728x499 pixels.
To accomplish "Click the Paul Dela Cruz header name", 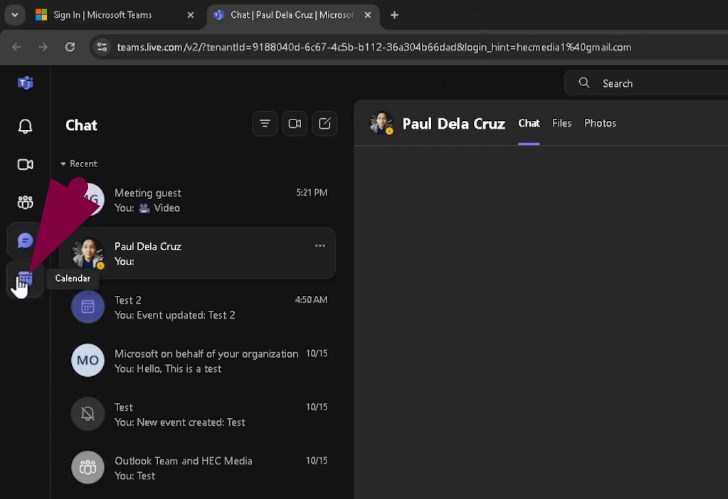I will (453, 123).
